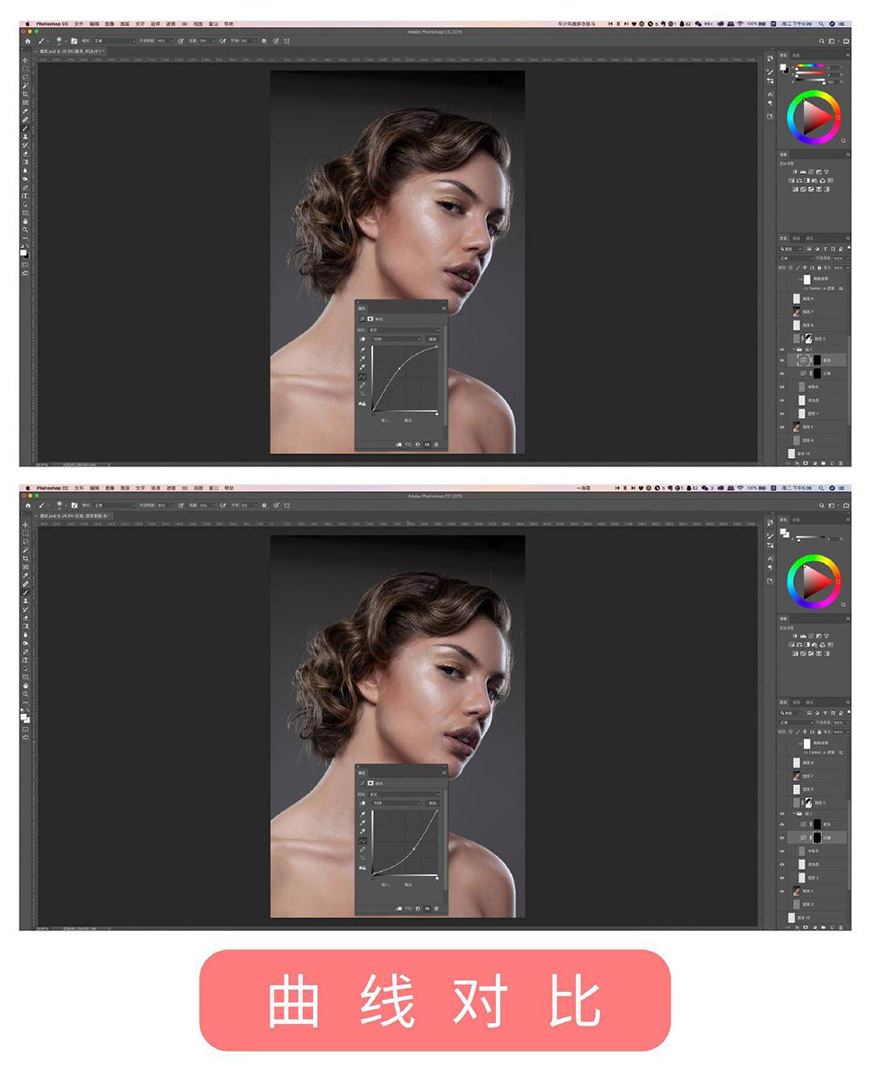The image size is (870, 1070).
Task: Click the Home icon in the upper window's options bar
Action: pos(27,41)
